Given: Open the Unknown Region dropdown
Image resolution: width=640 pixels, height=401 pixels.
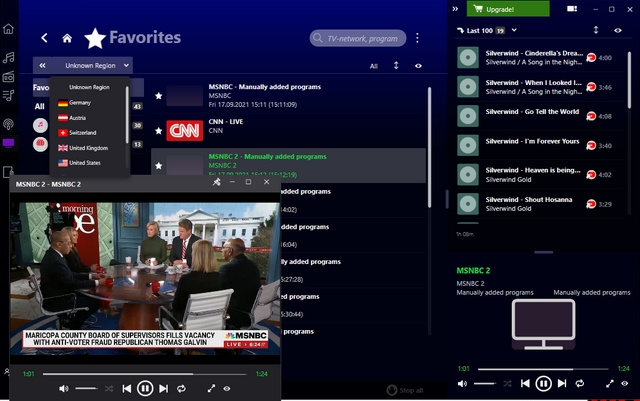Looking at the screenshot, I should (97, 65).
